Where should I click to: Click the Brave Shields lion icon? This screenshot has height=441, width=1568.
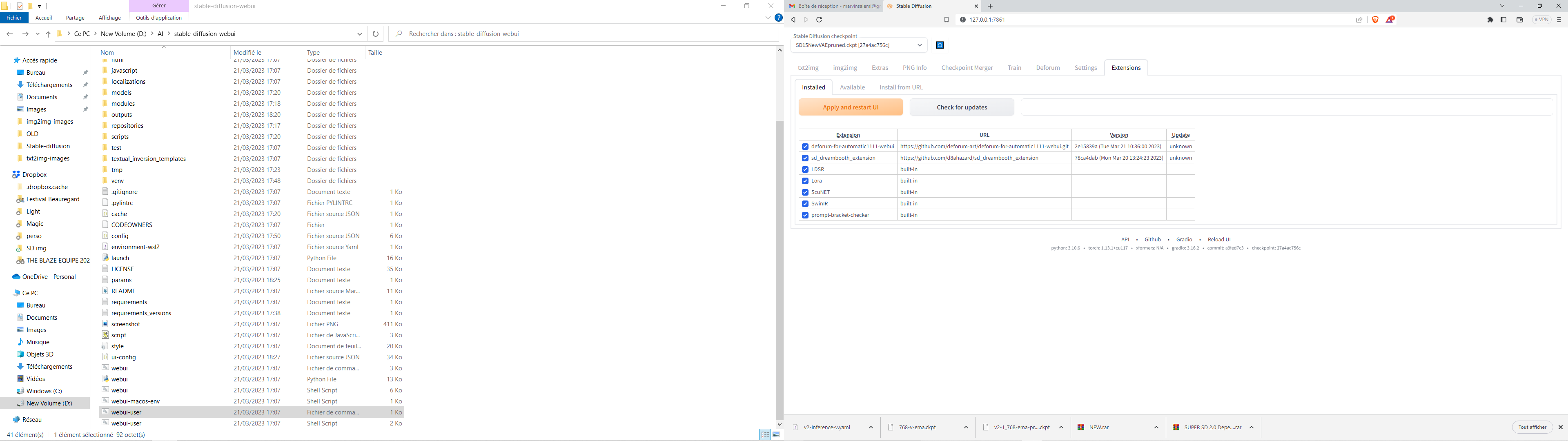pyautogui.click(x=1375, y=20)
